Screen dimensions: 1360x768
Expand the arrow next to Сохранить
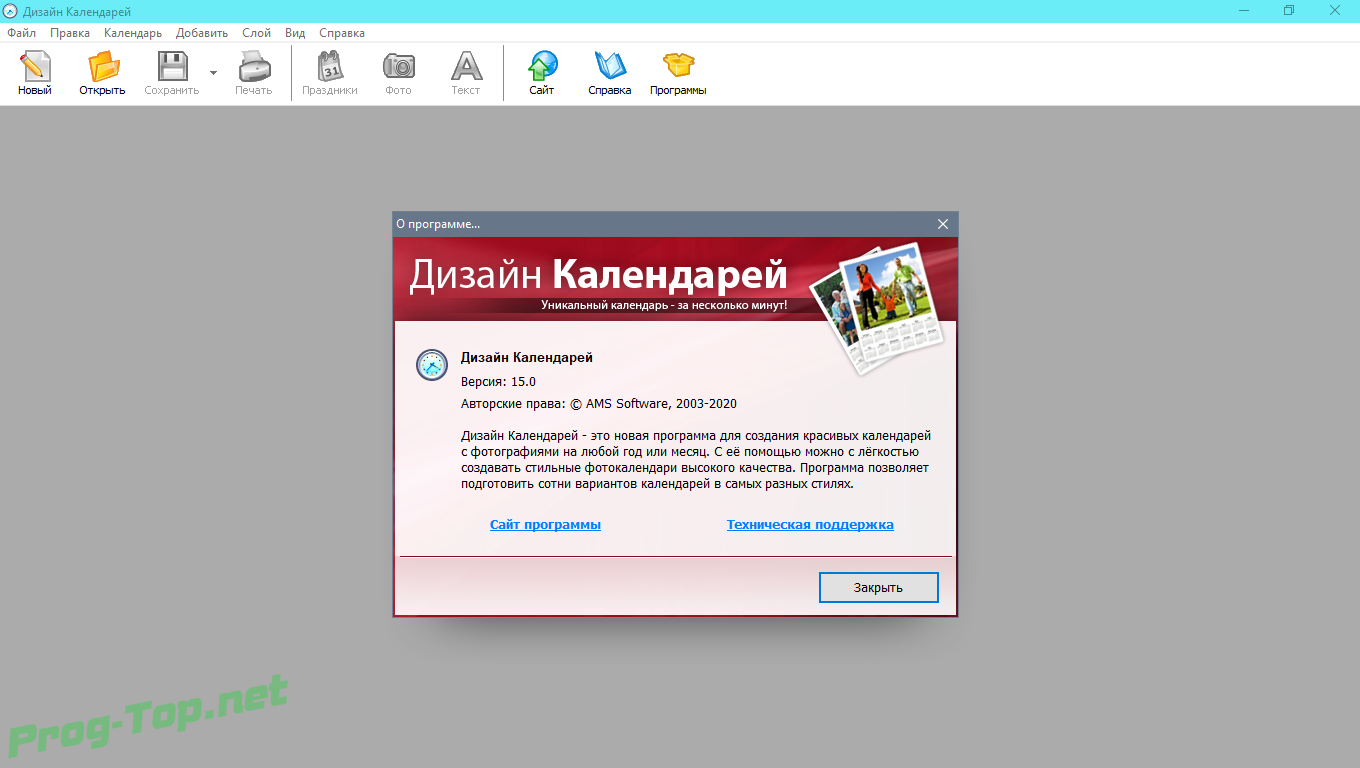point(213,73)
